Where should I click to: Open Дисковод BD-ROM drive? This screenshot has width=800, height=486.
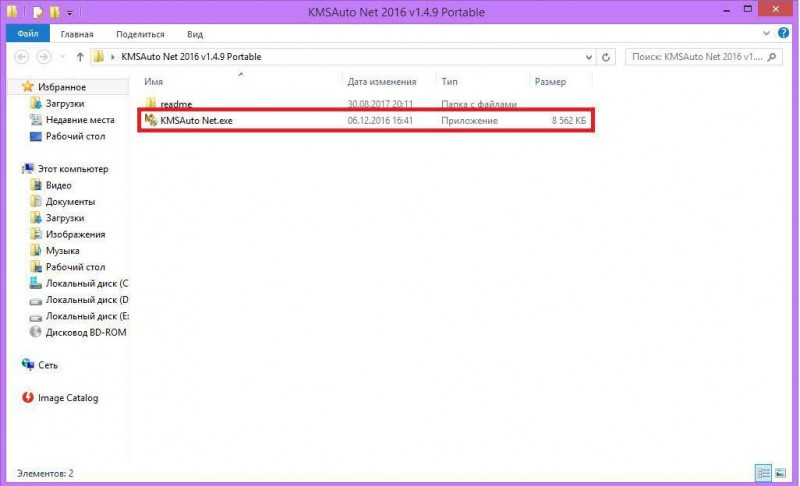tap(86, 332)
